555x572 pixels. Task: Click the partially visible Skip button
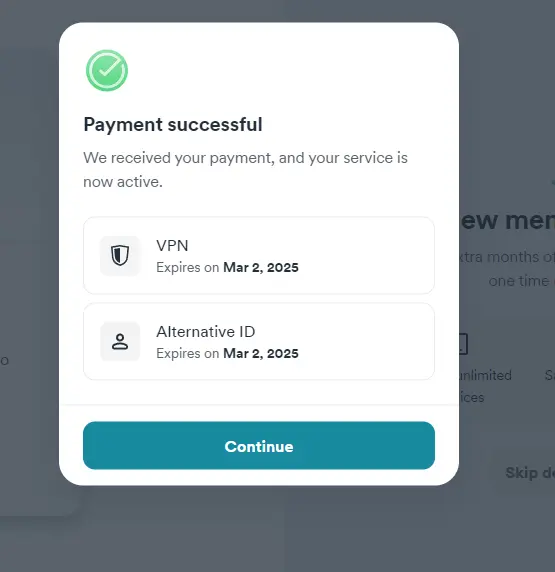click(530, 473)
